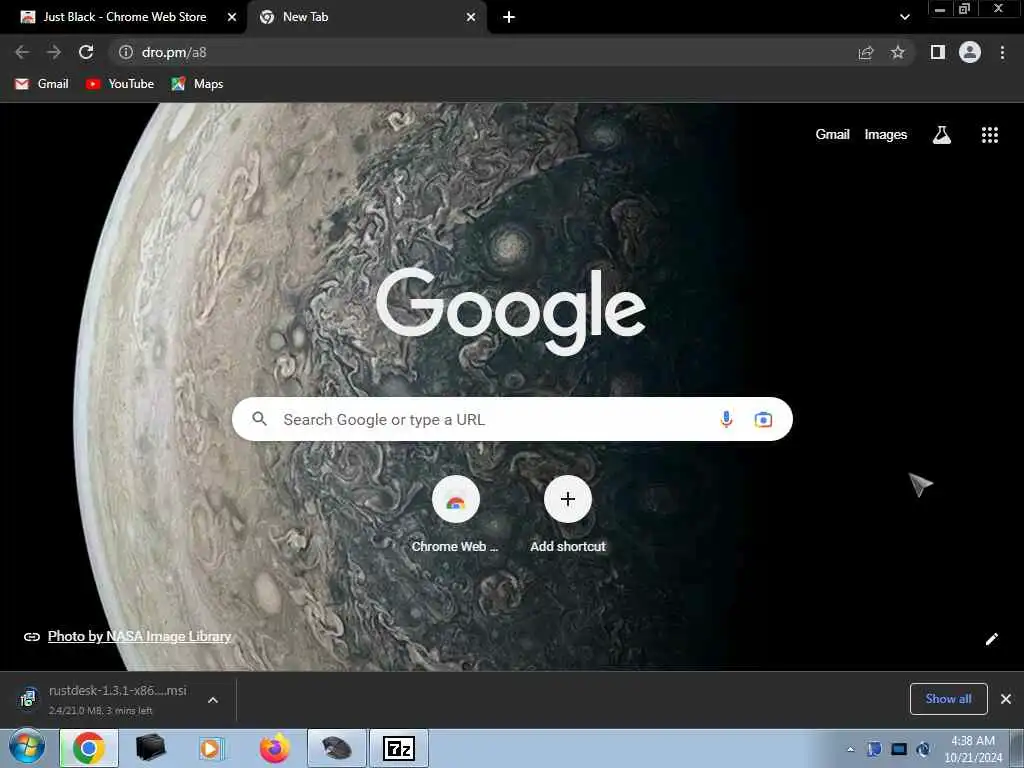
Task: Open the mouse-shaped app in taskbar
Action: pos(337,748)
